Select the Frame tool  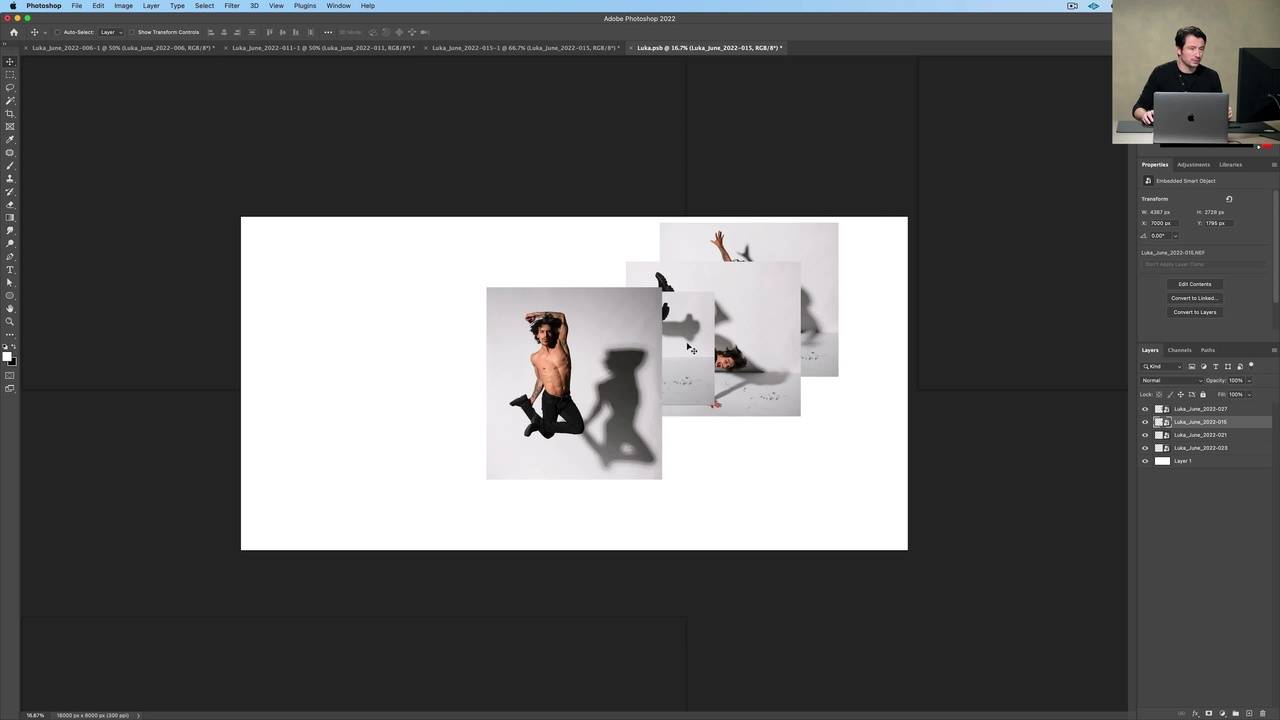coord(10,126)
